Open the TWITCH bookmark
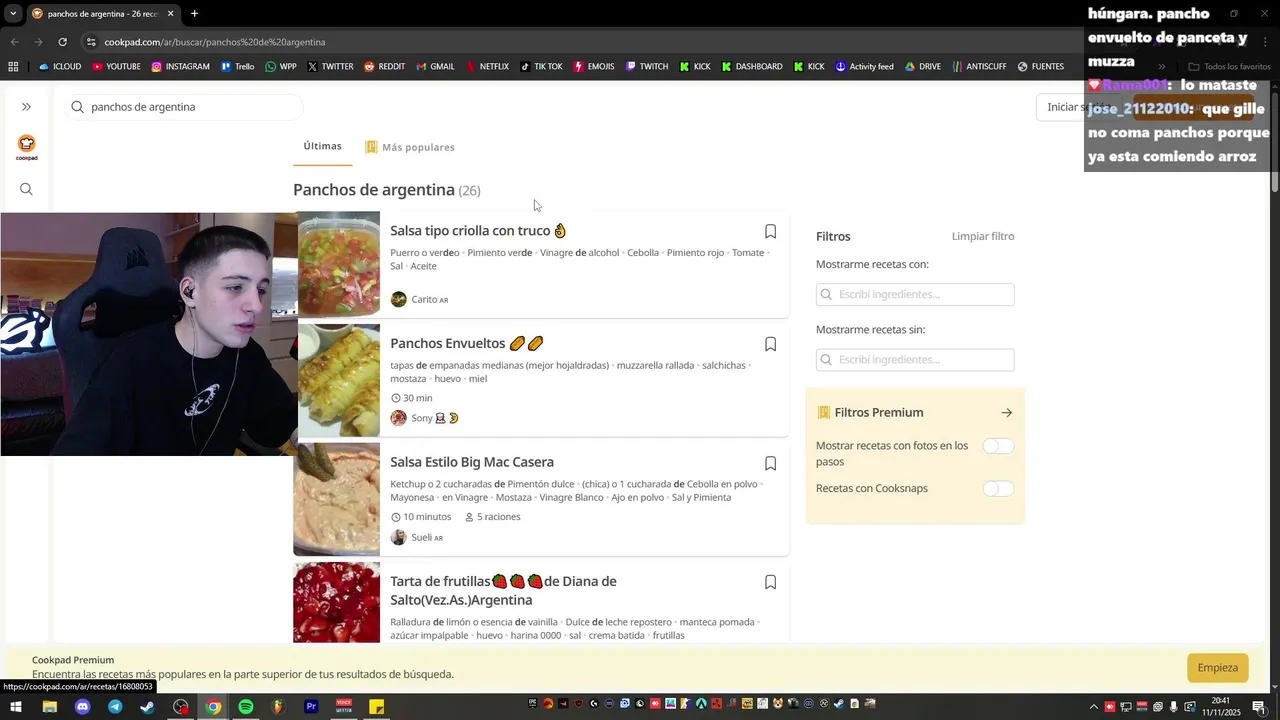 647,67
